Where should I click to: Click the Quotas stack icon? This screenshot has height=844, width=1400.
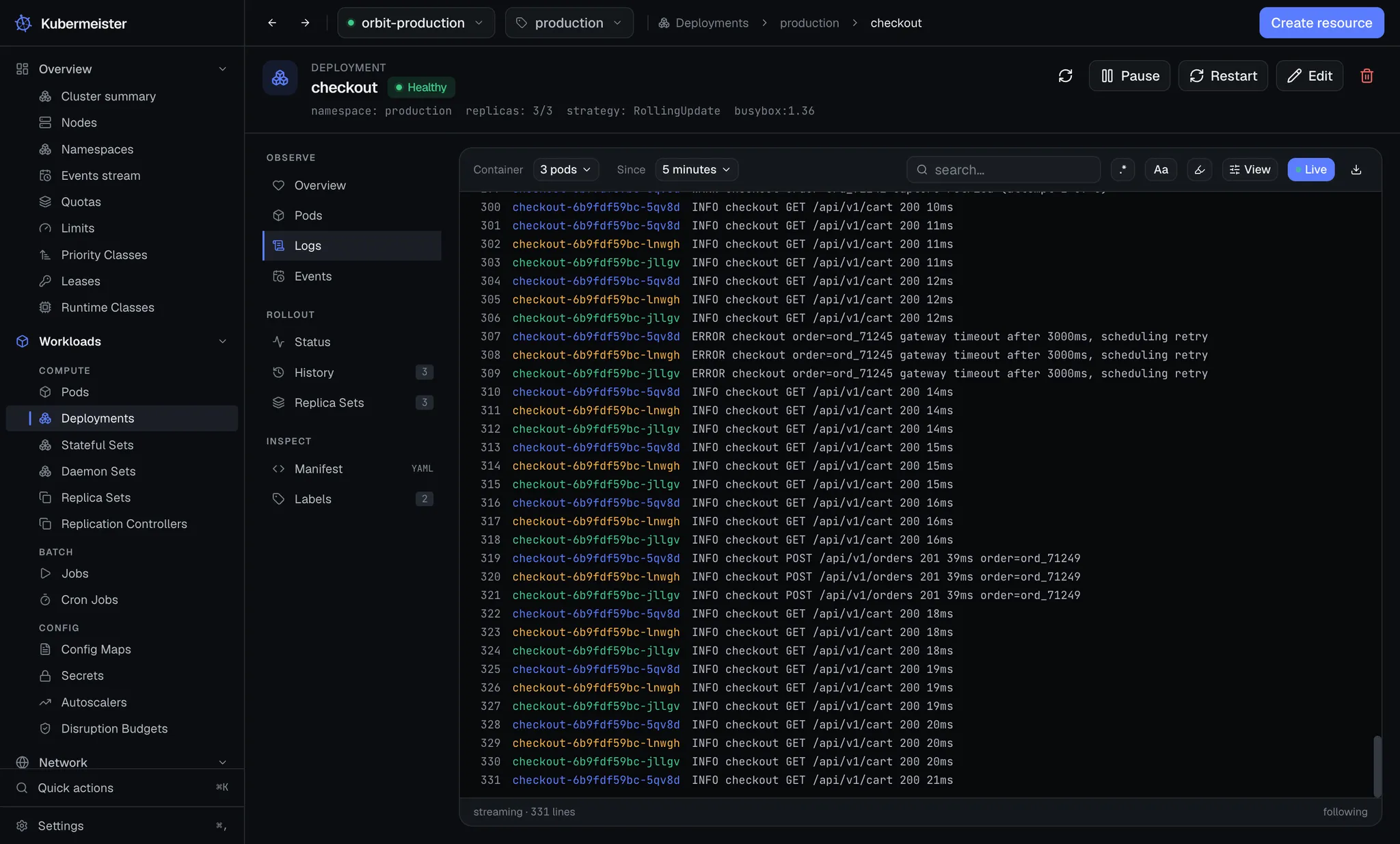(45, 202)
